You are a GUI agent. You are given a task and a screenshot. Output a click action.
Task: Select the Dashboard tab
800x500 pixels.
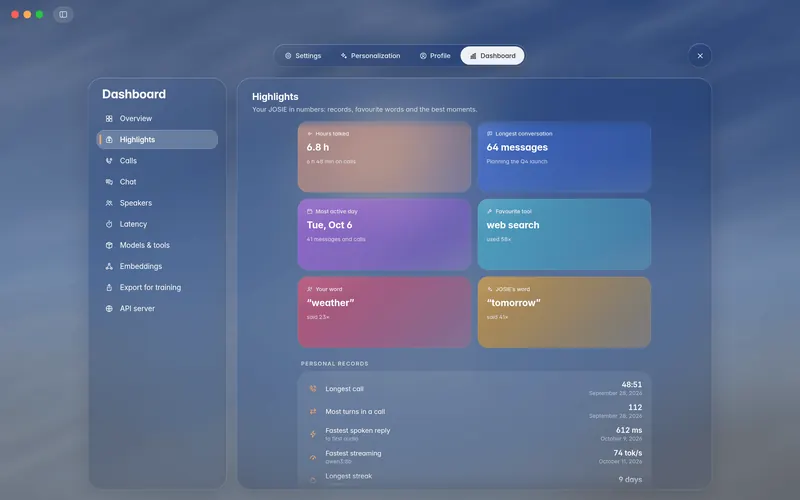click(x=492, y=56)
